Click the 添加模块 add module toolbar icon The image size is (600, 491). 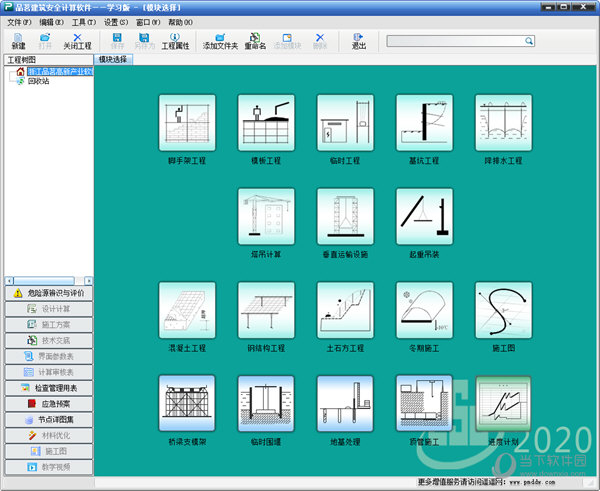[x=287, y=41]
